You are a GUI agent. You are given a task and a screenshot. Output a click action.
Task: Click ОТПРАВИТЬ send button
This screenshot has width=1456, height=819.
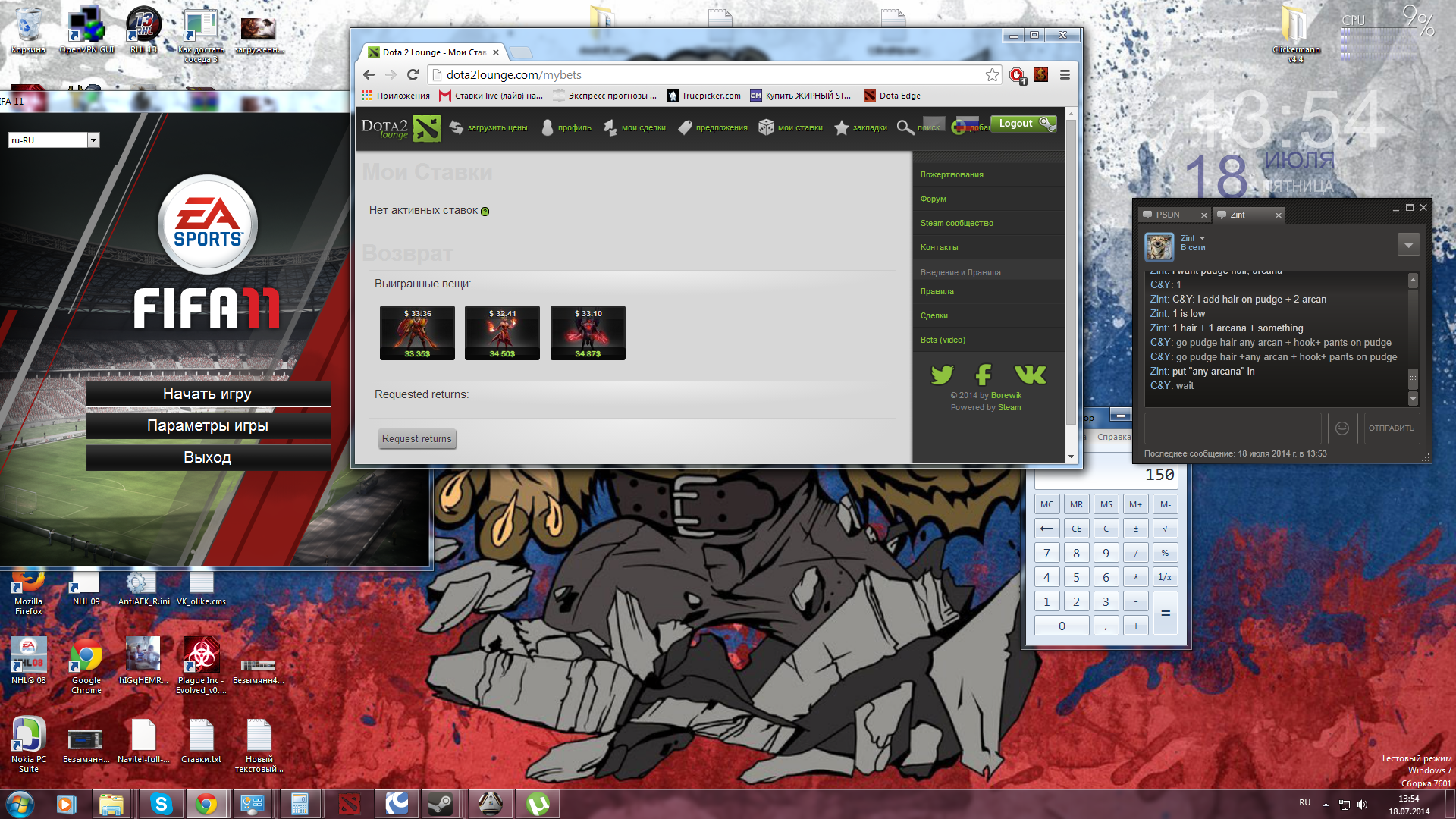(1391, 428)
